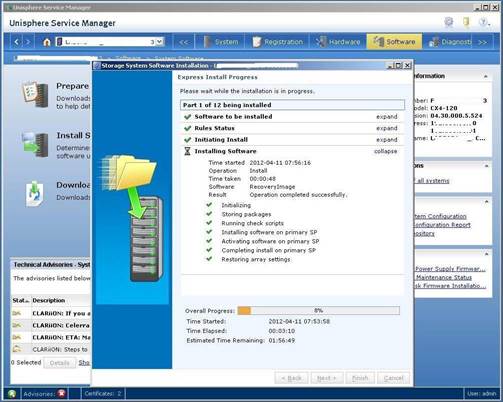
Task: Open the settings gear icon at top right
Action: [449, 22]
